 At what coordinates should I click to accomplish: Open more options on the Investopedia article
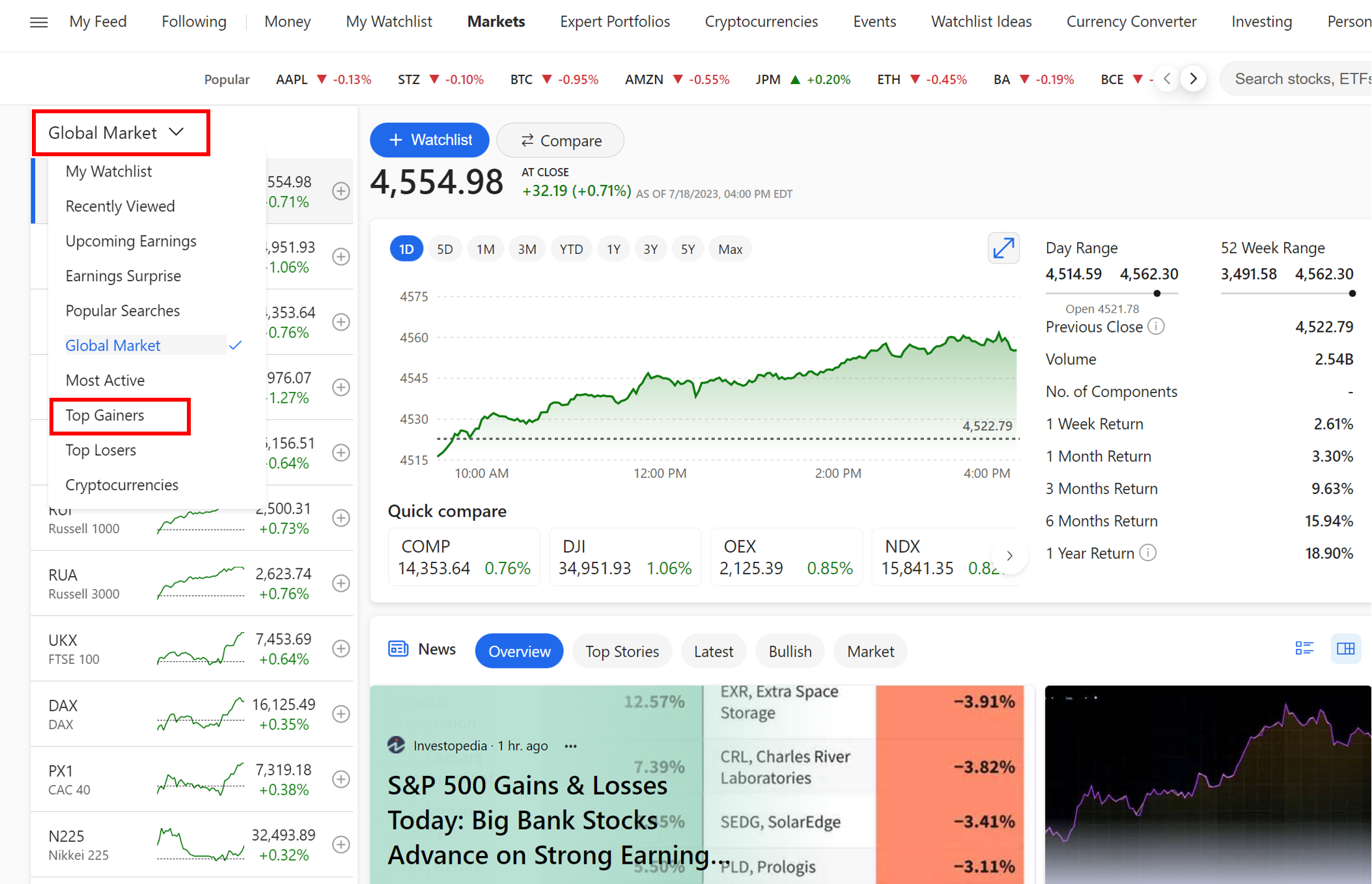point(571,745)
